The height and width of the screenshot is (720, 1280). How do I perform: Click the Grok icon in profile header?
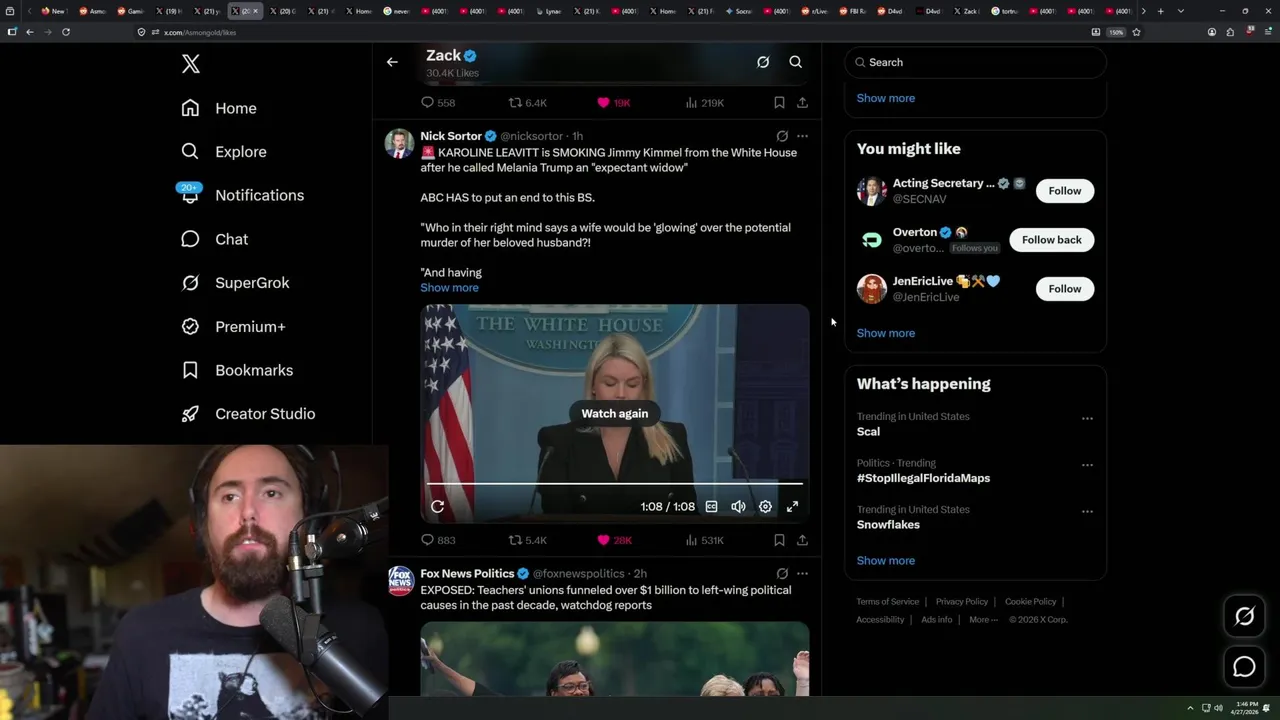(x=763, y=62)
